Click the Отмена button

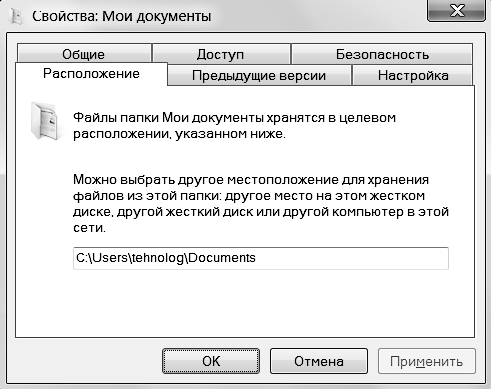click(319, 361)
